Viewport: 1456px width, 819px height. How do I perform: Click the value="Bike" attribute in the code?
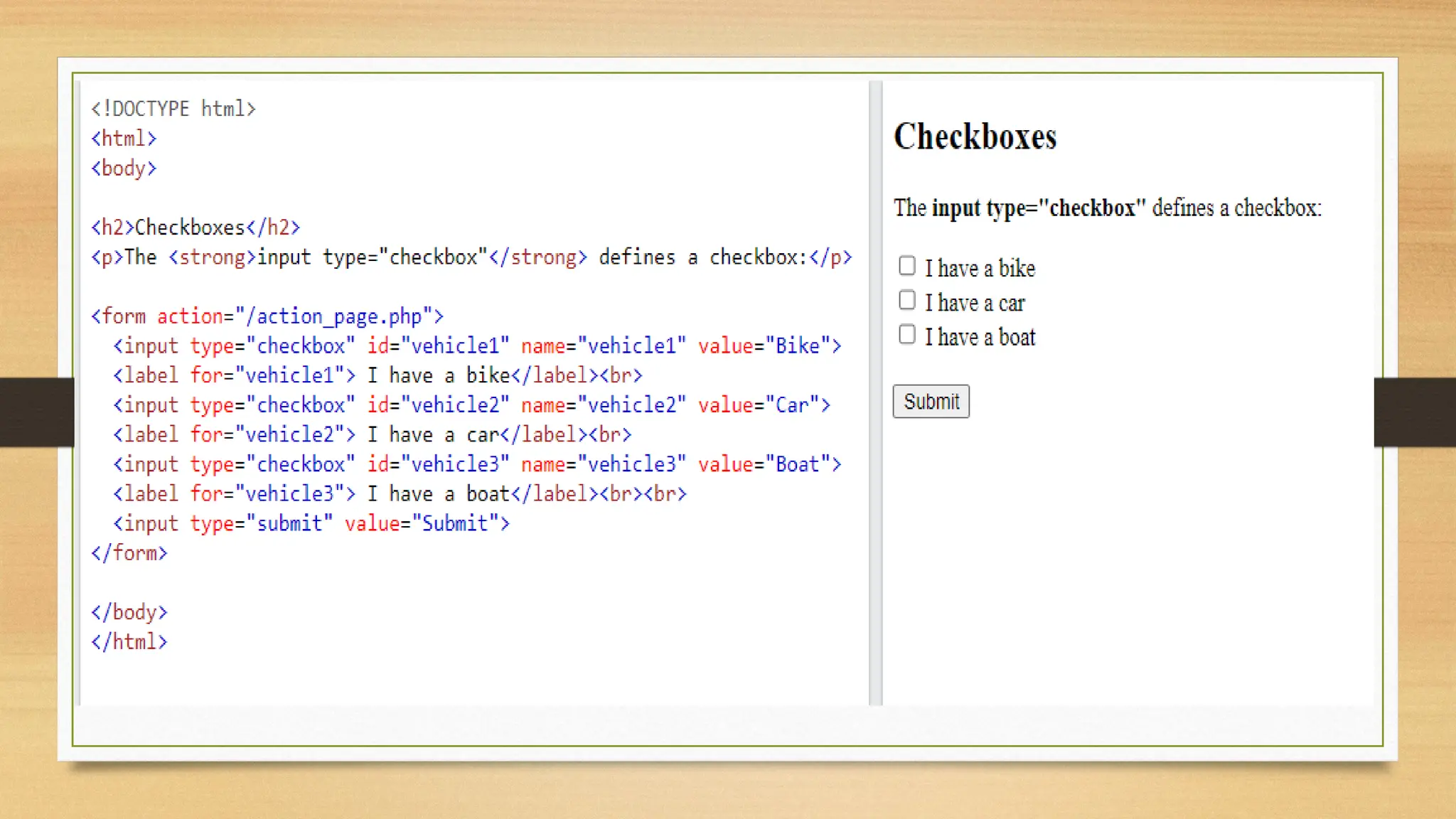point(764,346)
